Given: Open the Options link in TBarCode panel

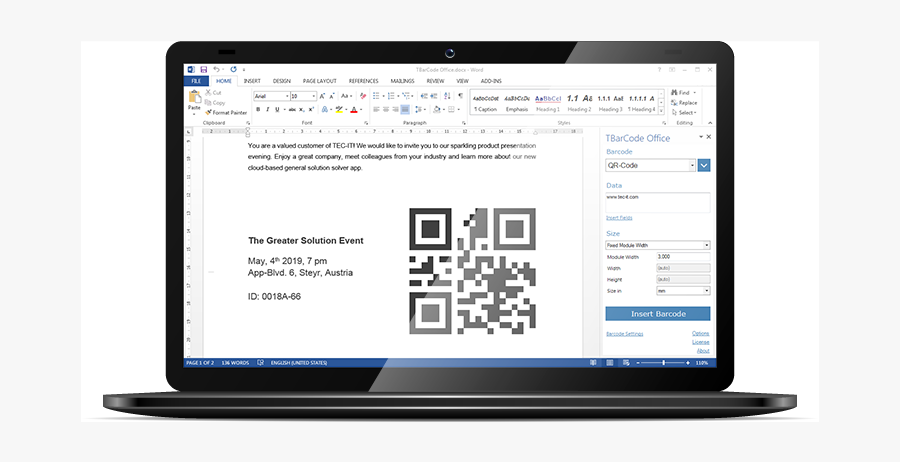Looking at the screenshot, I should (701, 333).
